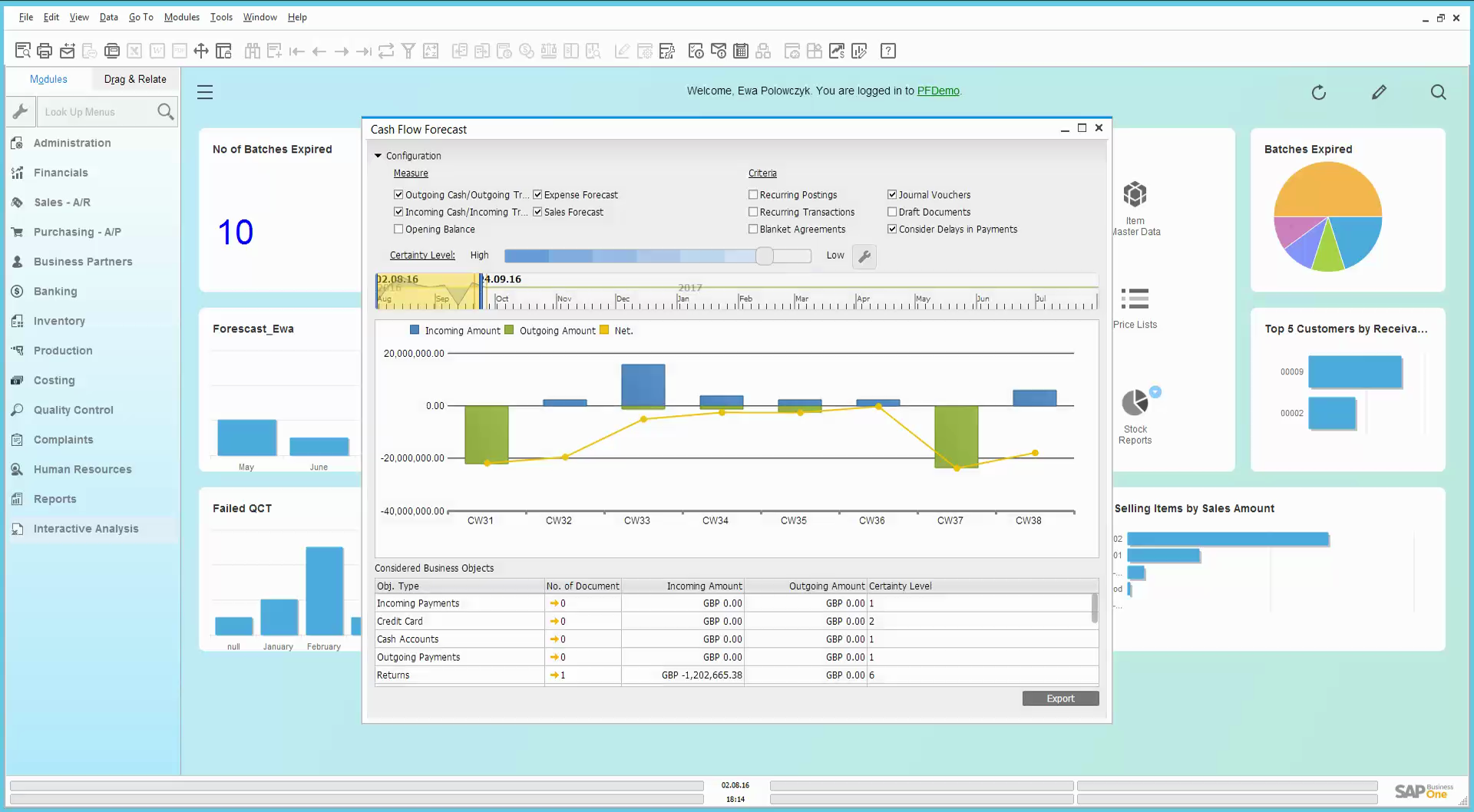This screenshot has width=1474, height=812.
Task: Open the Help question mark toolbar icon
Action: click(888, 51)
